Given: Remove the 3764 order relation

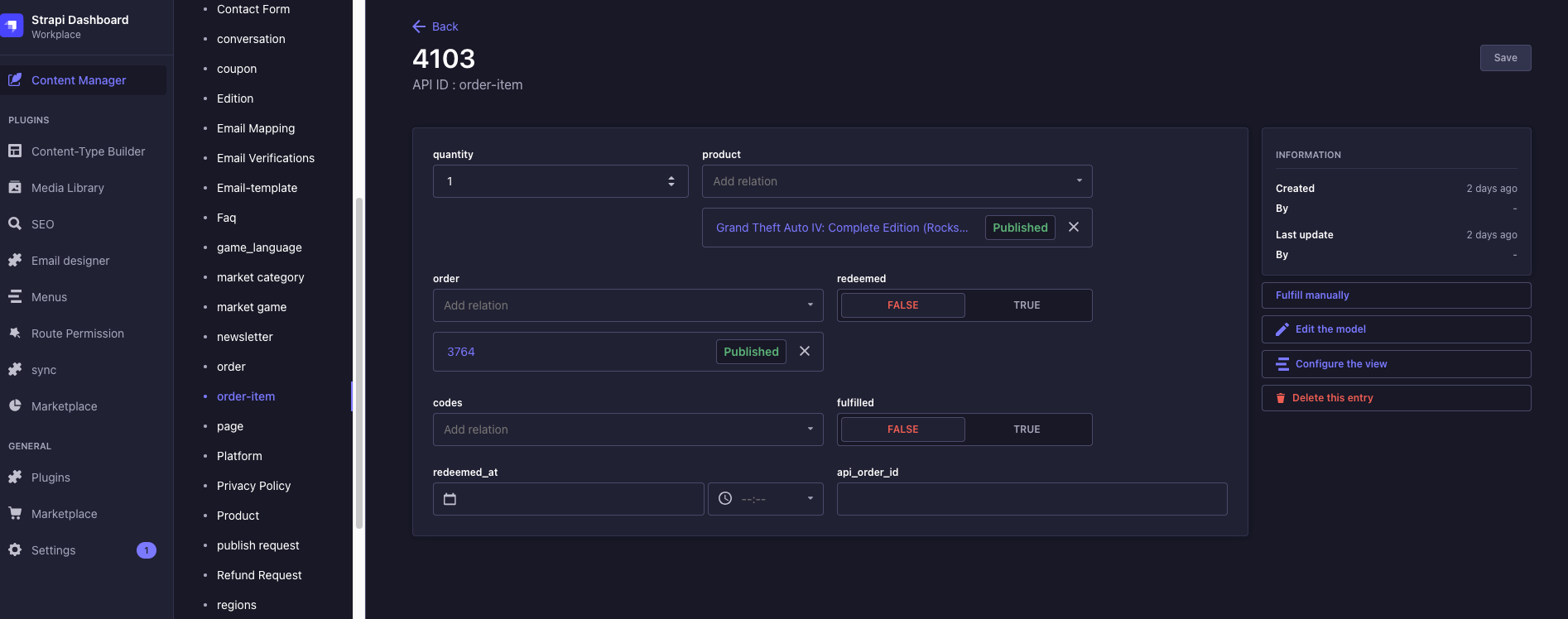Looking at the screenshot, I should [x=805, y=351].
